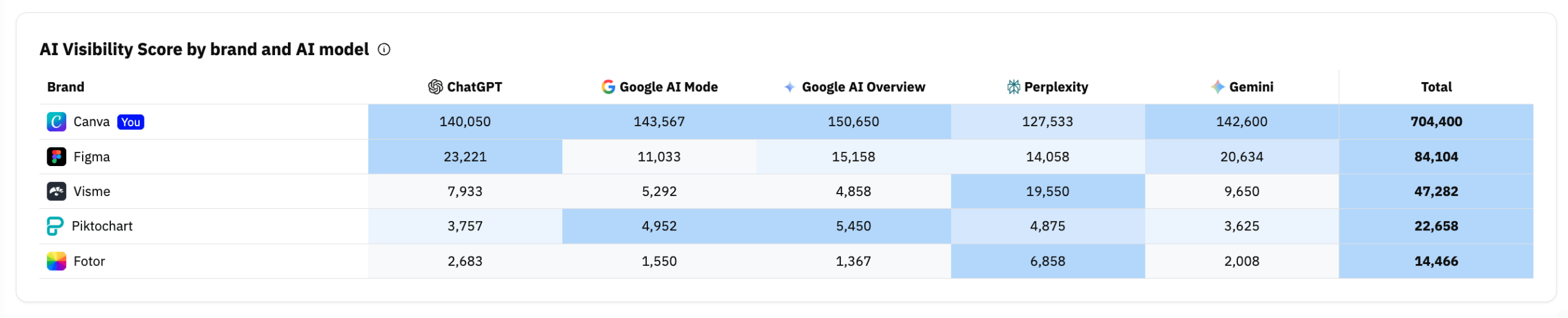1568x318 pixels.
Task: Click the Perplexity logo icon
Action: 1014,87
